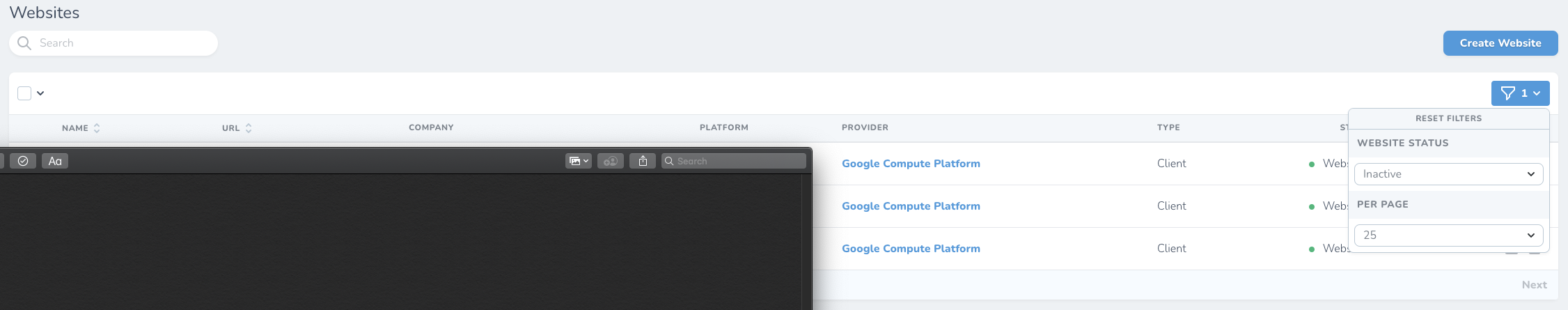Viewport: 1568px width, 310px height.
Task: Open Google Compute Platform link in first row
Action: (911, 164)
